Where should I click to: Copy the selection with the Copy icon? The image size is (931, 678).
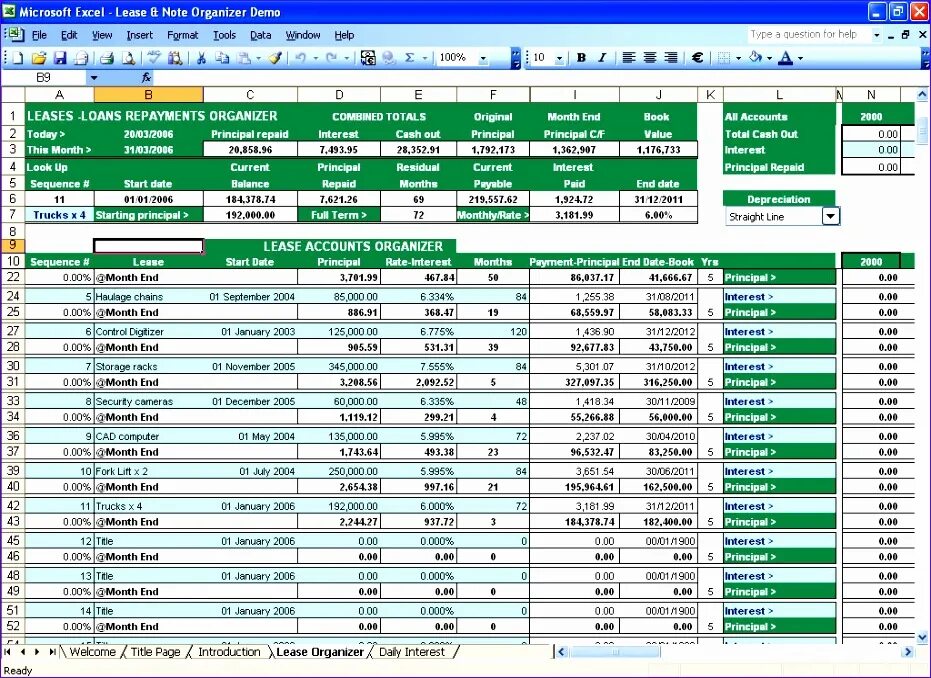click(x=222, y=58)
